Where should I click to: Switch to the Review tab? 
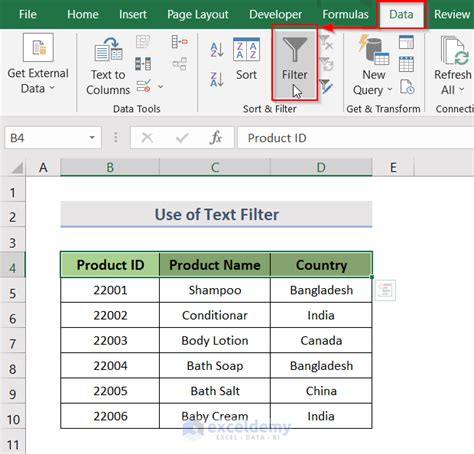point(452,14)
